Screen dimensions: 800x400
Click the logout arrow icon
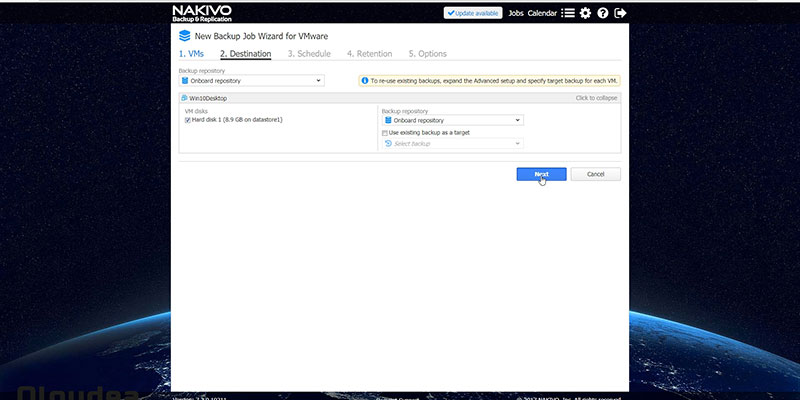pyautogui.click(x=620, y=13)
